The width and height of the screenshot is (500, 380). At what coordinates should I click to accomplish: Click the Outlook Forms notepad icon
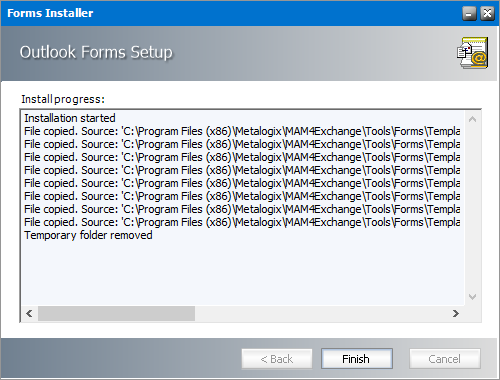coord(473,53)
